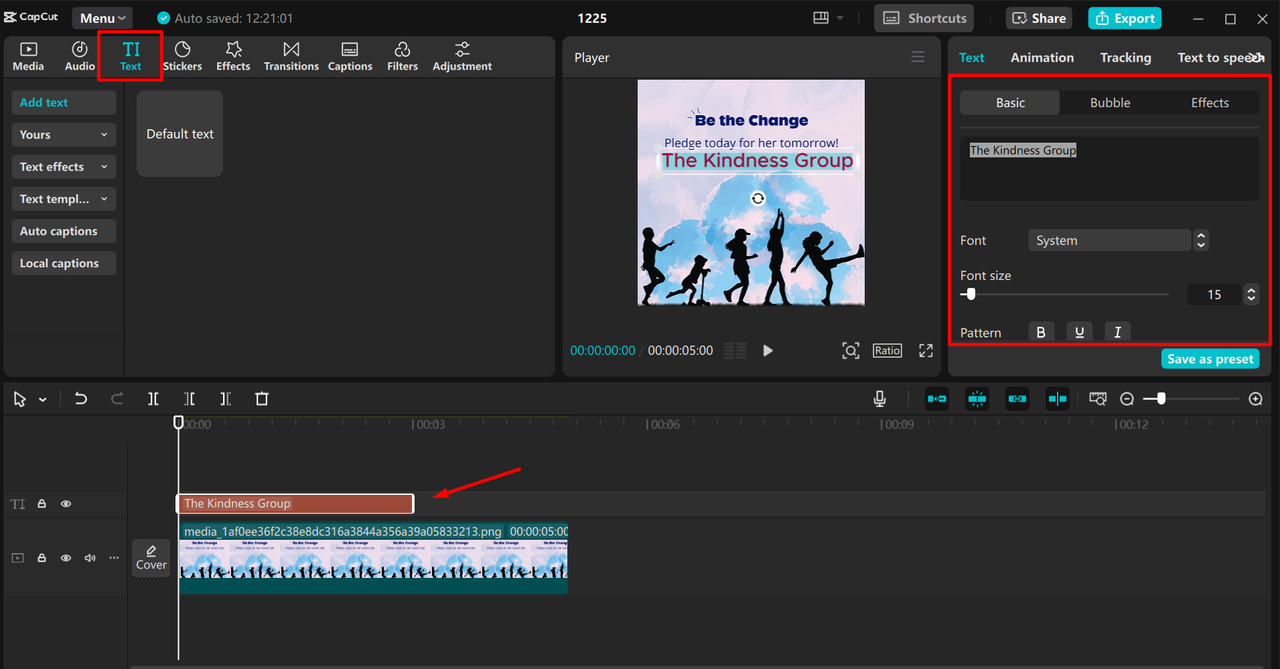Open the Media tab
Viewport: 1280px width, 669px height.
pos(28,57)
